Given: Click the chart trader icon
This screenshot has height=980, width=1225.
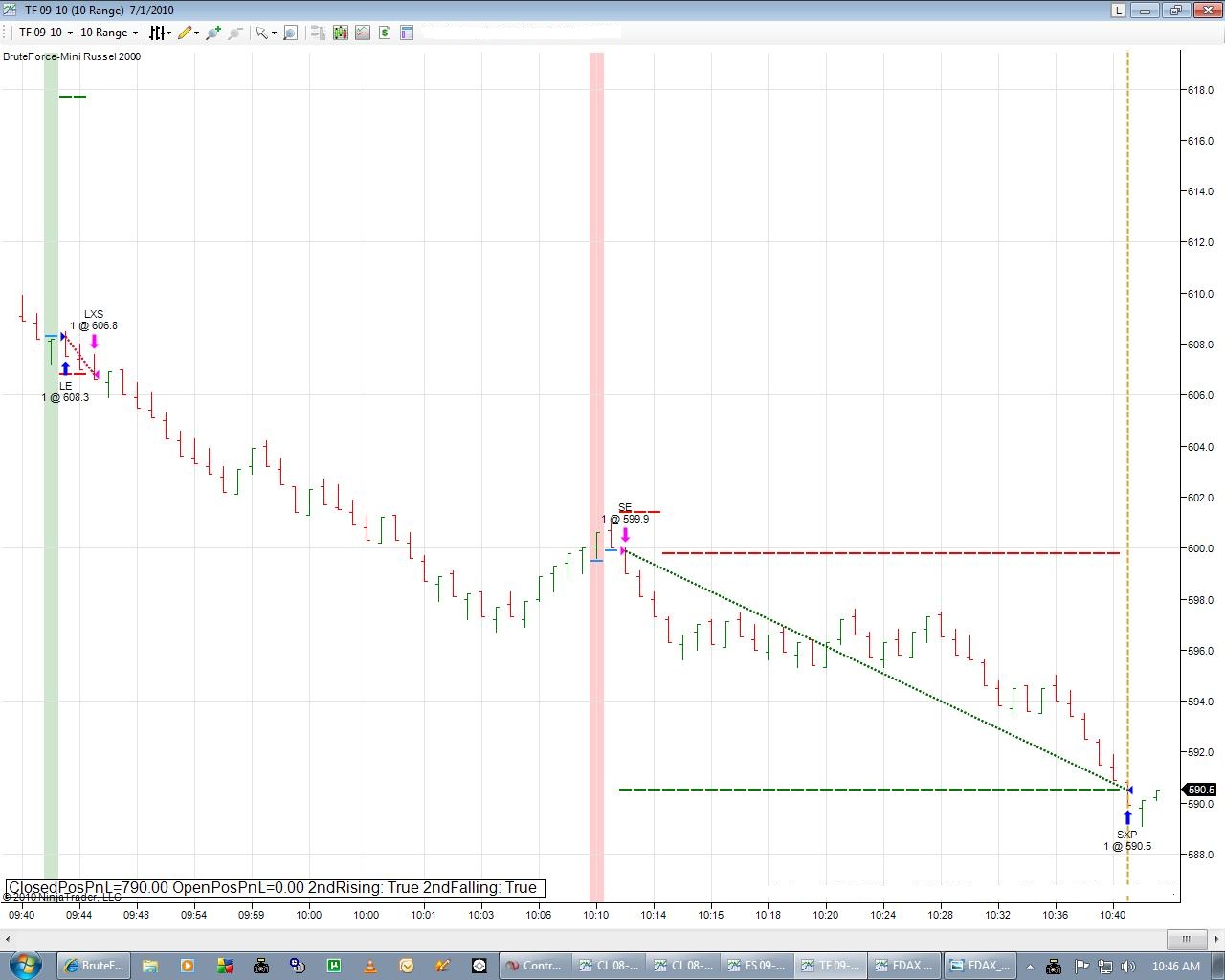Looking at the screenshot, I should coord(318,33).
